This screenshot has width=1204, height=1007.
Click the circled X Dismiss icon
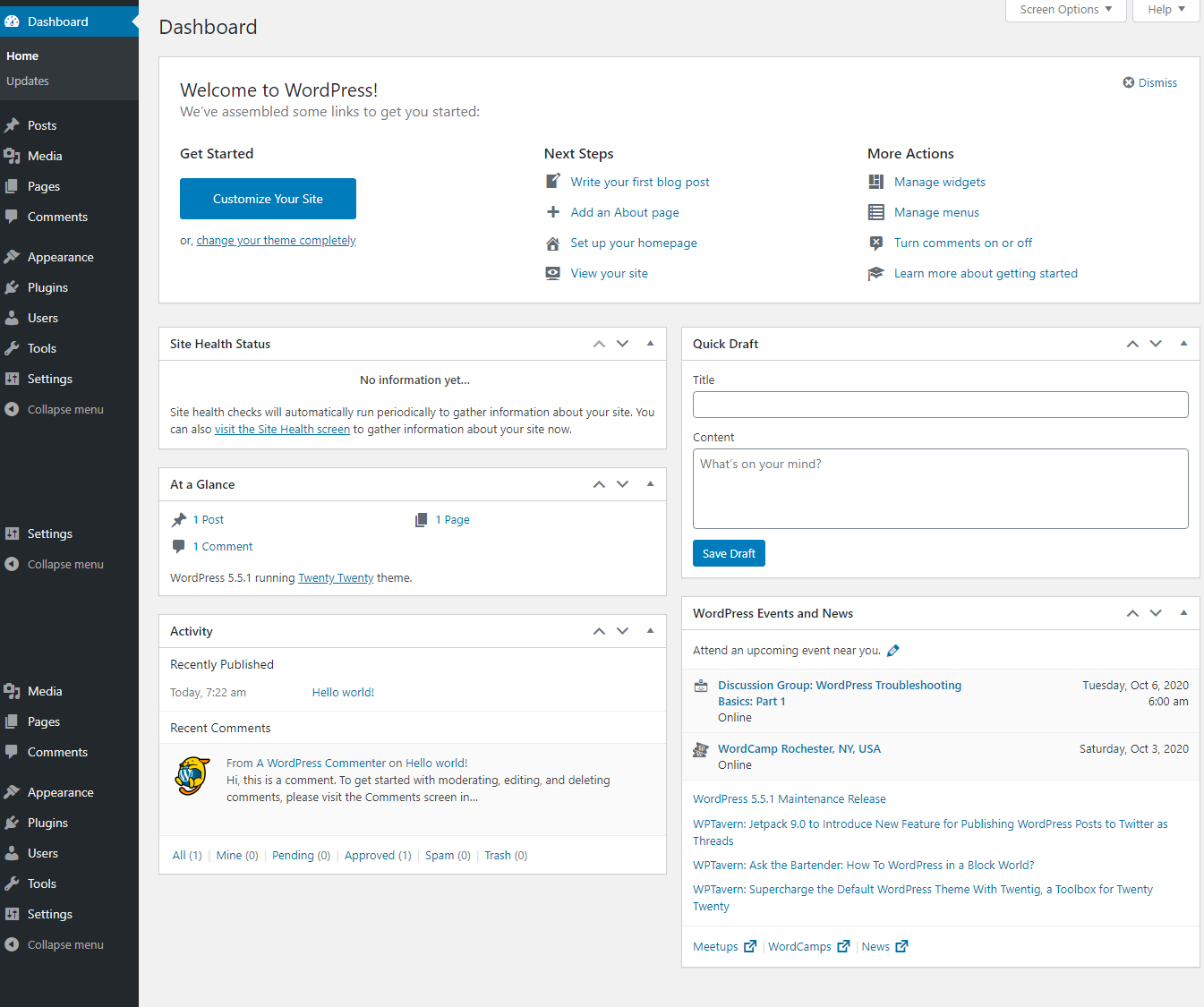coord(1129,82)
